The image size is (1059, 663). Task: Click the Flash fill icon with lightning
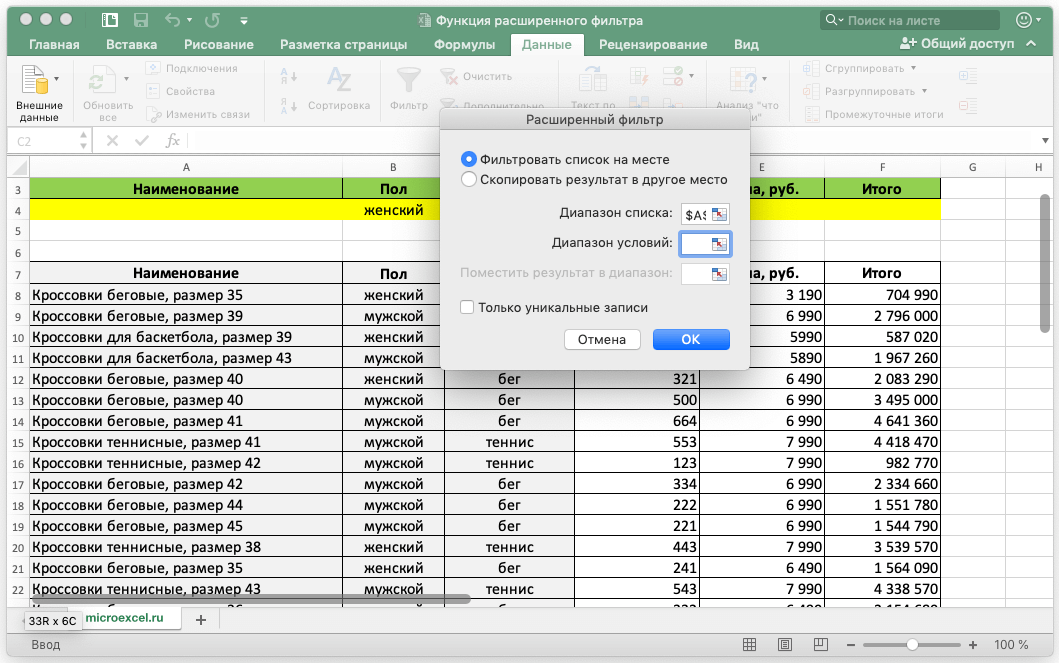point(638,76)
